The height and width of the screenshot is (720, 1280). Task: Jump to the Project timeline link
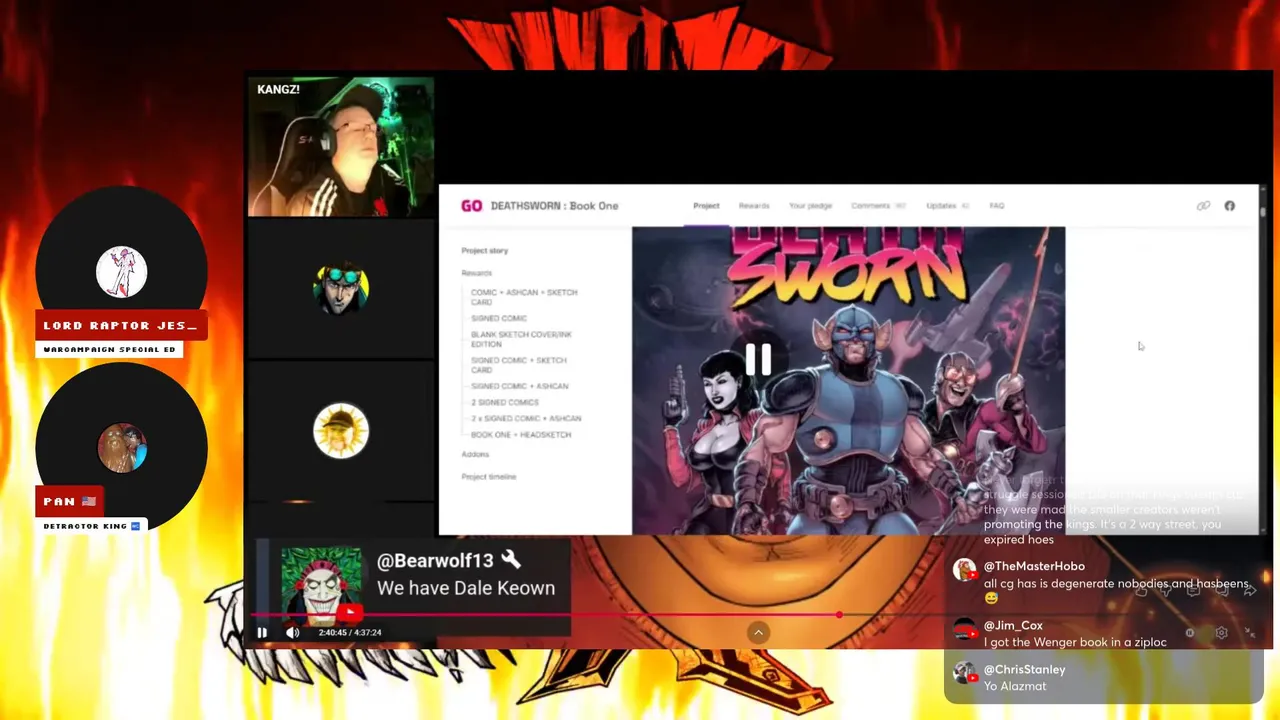pos(489,477)
